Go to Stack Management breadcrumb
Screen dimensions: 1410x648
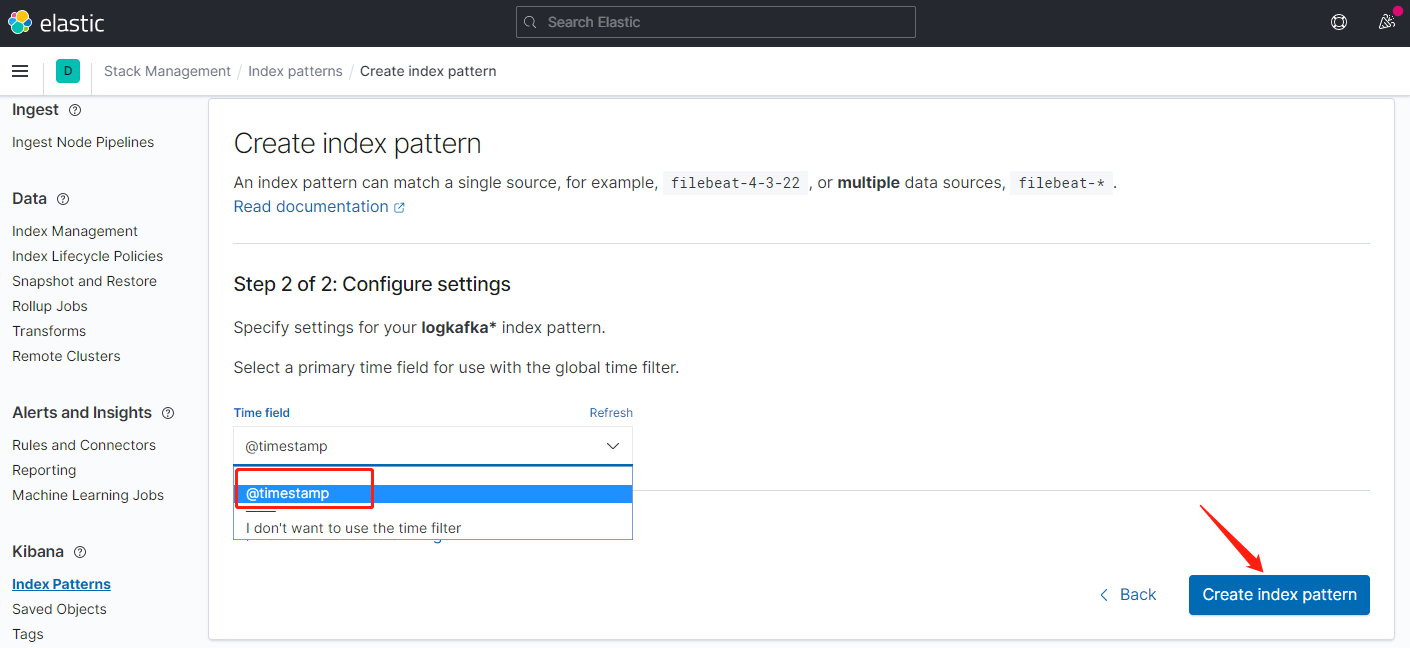167,71
